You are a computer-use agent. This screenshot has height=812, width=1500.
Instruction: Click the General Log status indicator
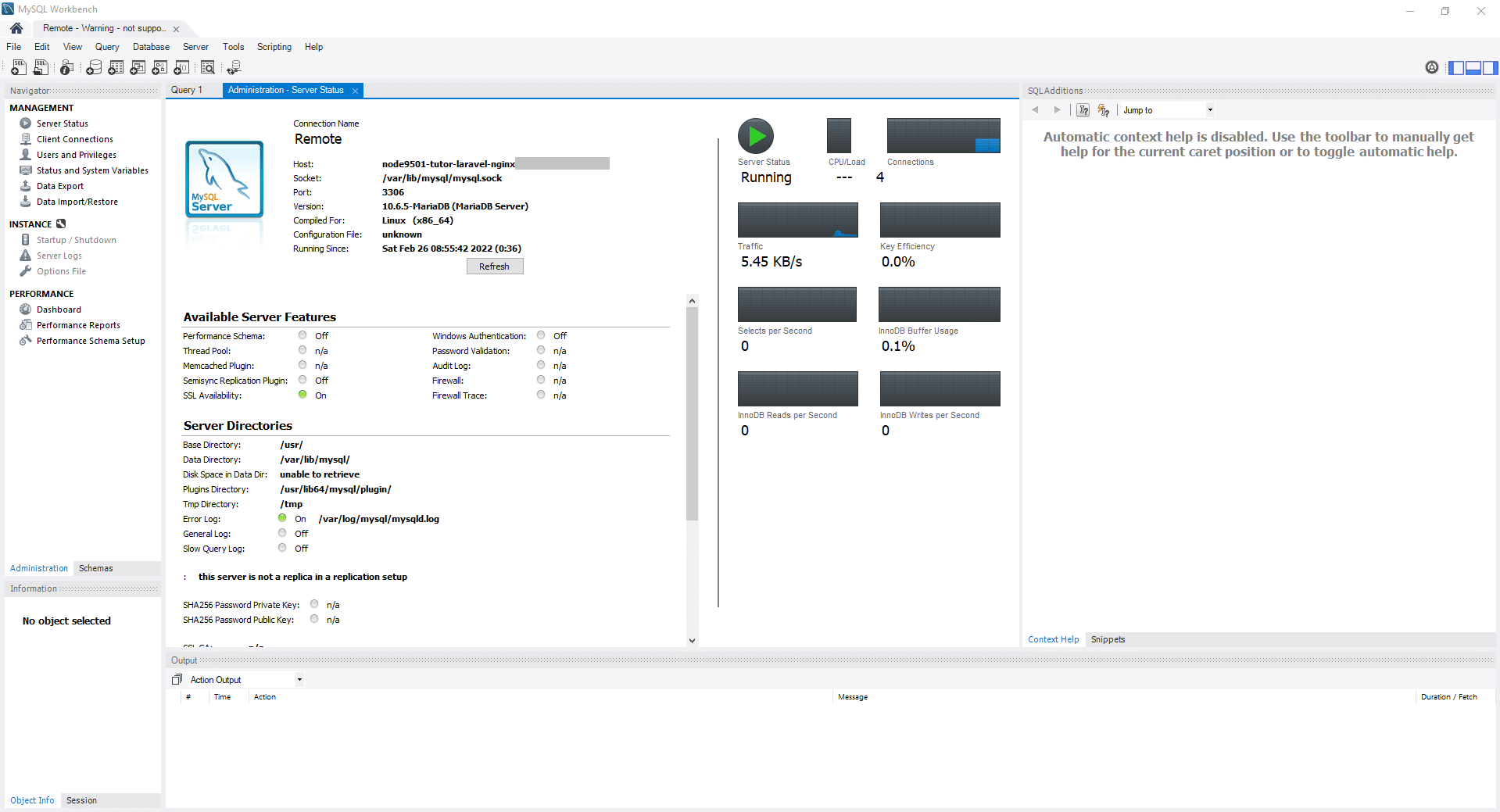point(282,533)
